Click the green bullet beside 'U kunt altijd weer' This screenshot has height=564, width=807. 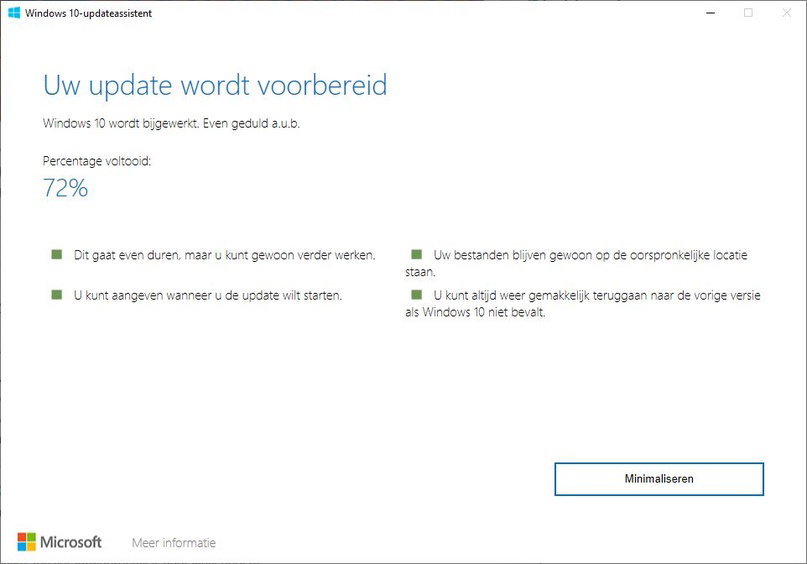click(x=416, y=294)
